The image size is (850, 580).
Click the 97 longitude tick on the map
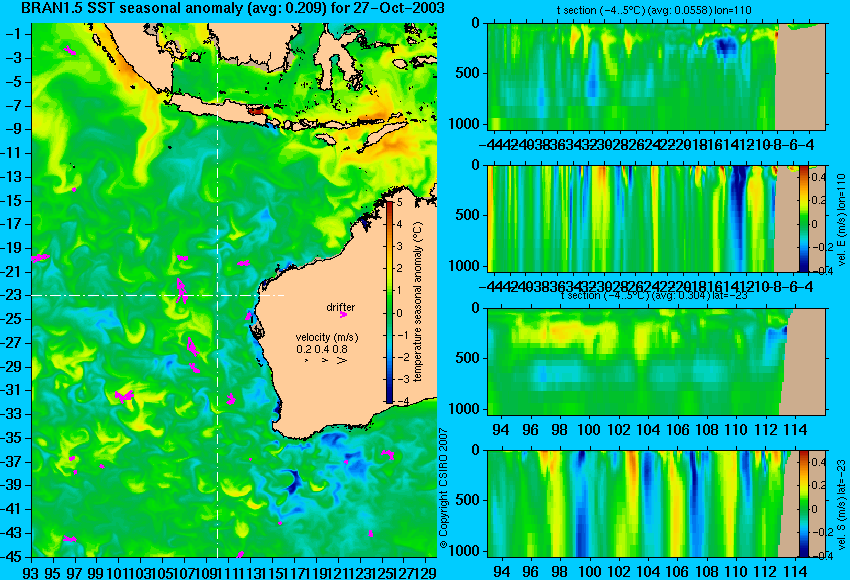click(x=75, y=571)
